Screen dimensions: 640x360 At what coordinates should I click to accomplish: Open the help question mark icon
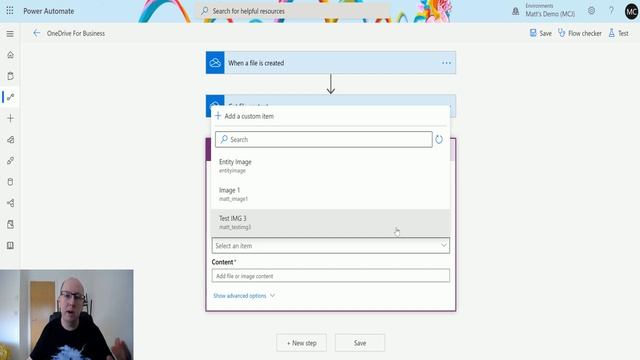coord(611,11)
